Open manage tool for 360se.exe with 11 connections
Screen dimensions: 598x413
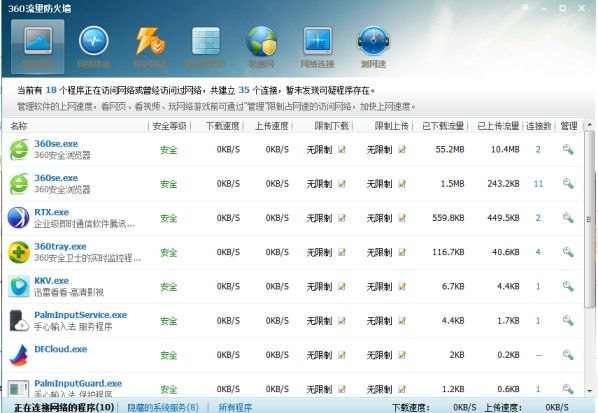point(568,183)
